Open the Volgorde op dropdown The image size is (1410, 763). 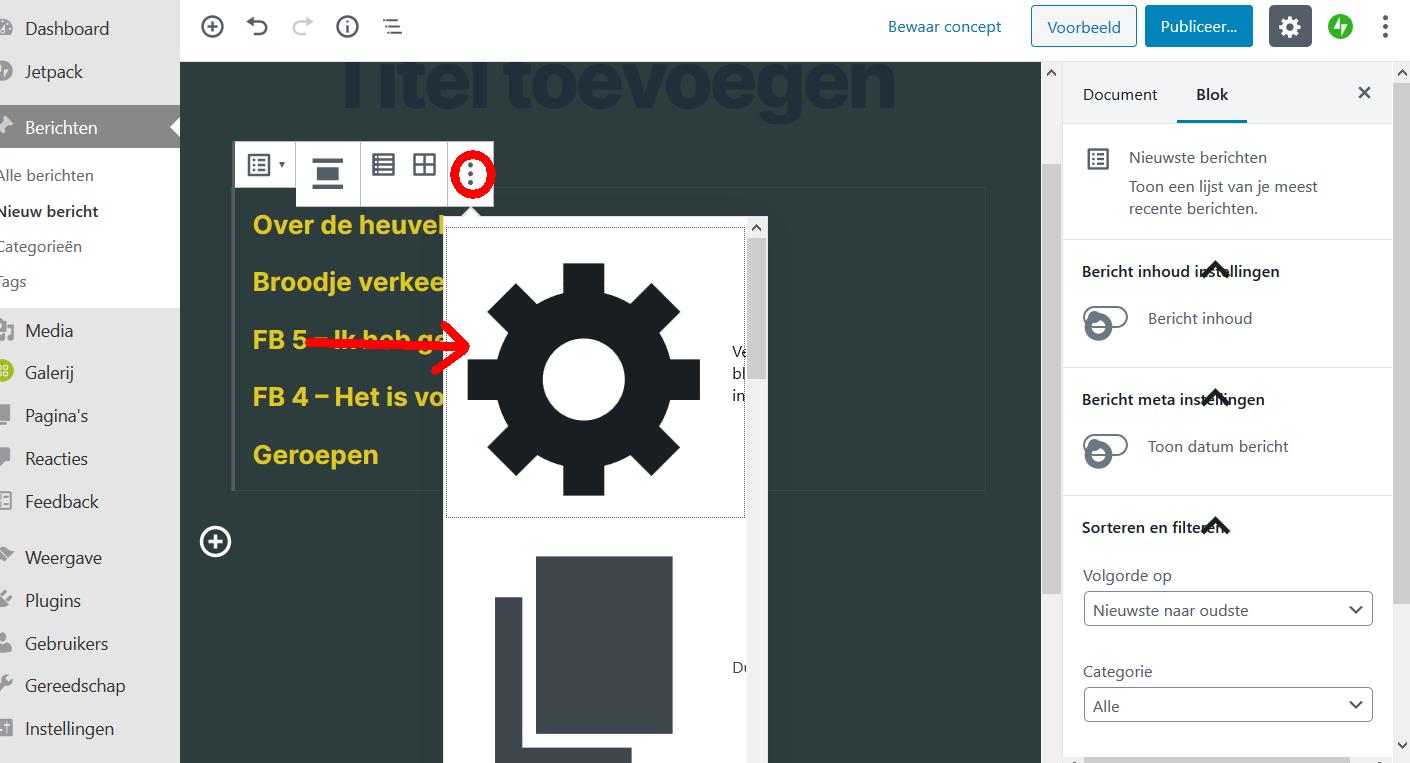click(1228, 609)
